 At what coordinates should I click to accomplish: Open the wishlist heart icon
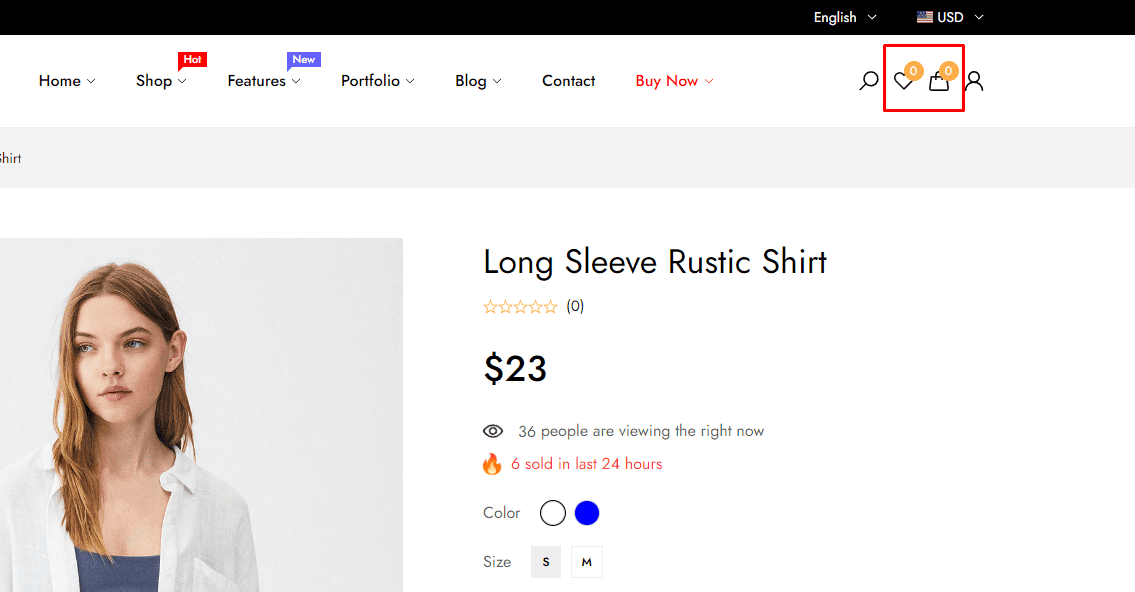pyautogui.click(x=903, y=82)
